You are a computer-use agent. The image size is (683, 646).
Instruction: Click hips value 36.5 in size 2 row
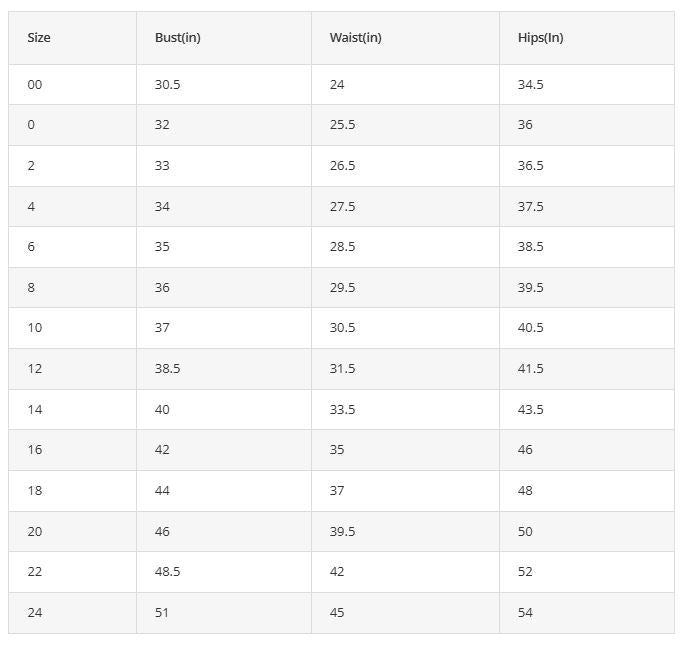[x=531, y=166]
